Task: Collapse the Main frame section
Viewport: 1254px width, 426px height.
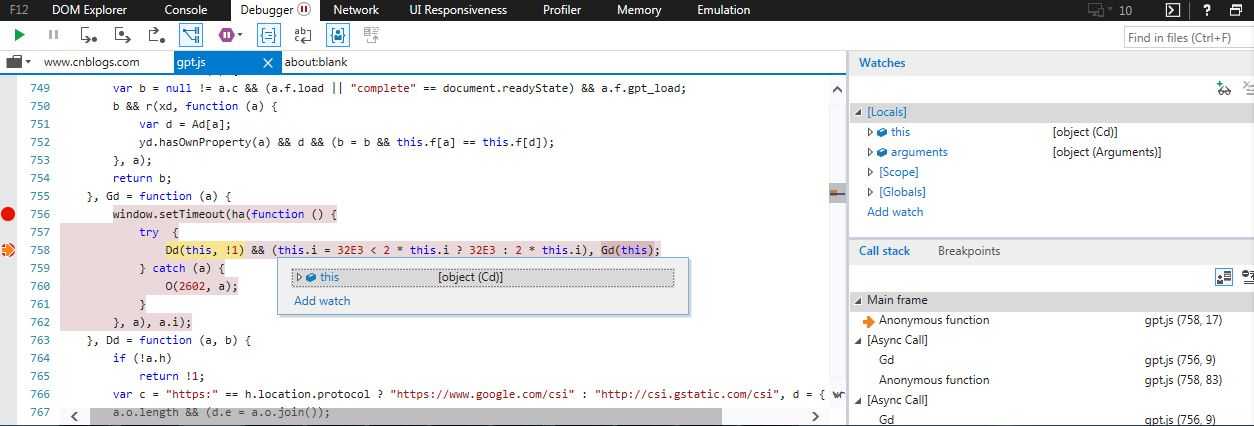Action: coord(858,300)
